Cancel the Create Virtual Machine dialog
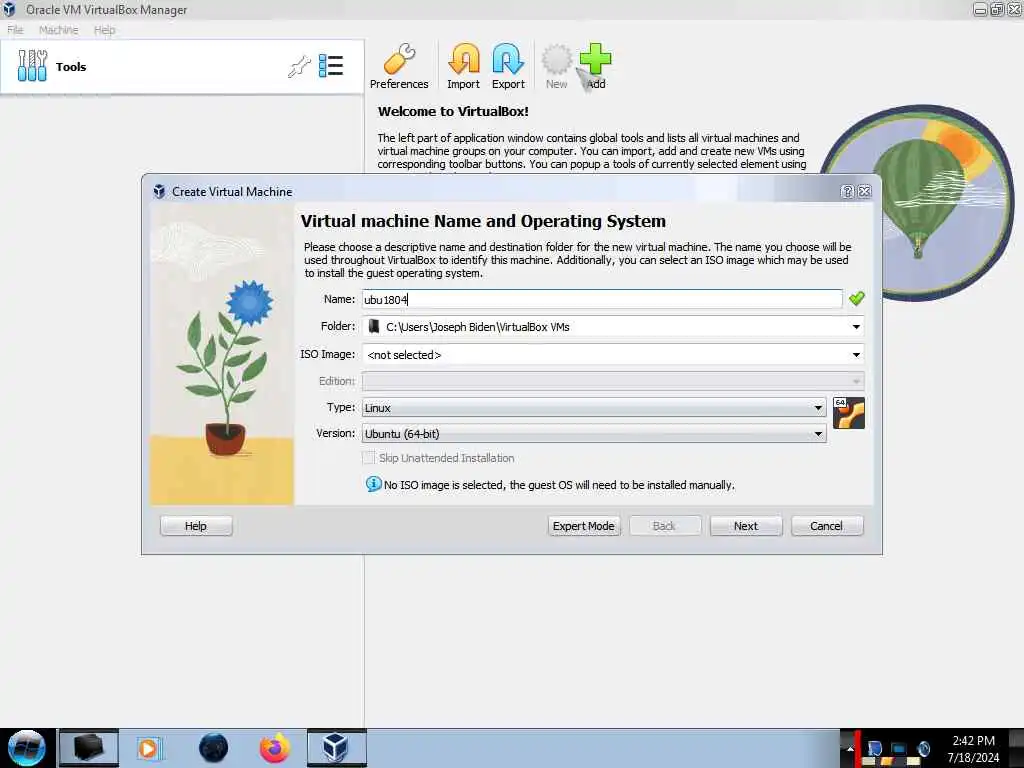The image size is (1024, 768). click(827, 526)
